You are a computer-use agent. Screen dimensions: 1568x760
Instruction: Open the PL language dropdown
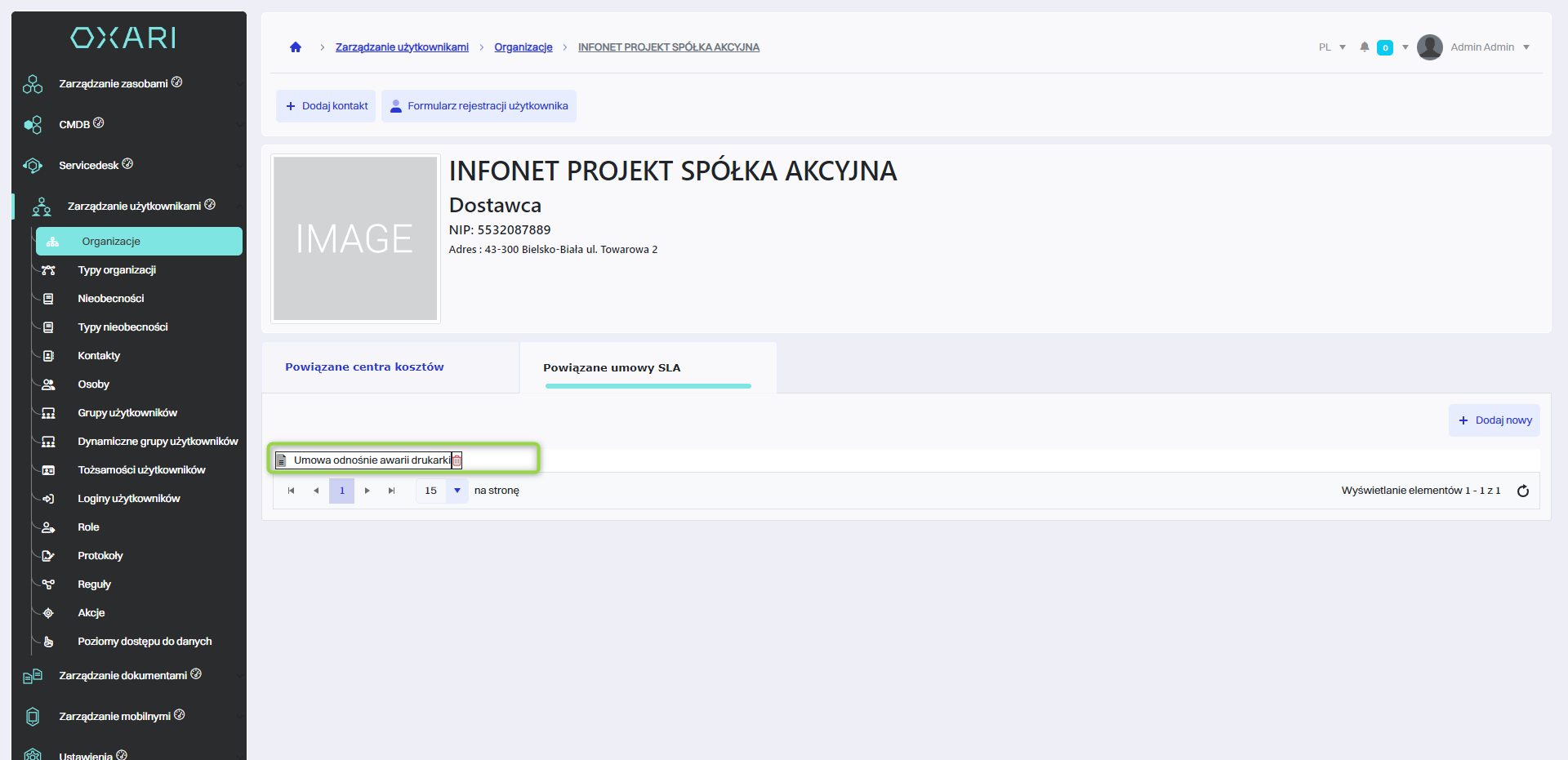click(1332, 47)
